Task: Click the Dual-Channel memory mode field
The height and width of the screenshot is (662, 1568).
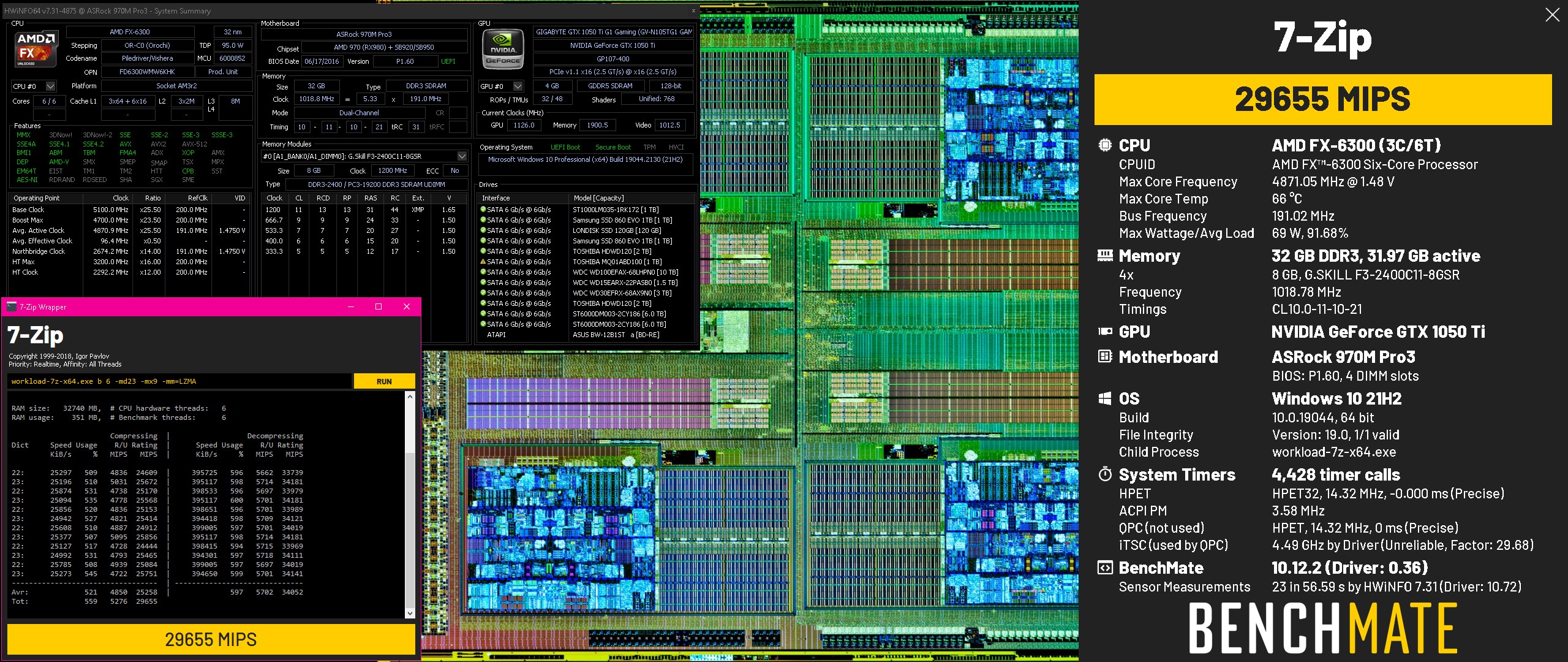Action: click(359, 113)
